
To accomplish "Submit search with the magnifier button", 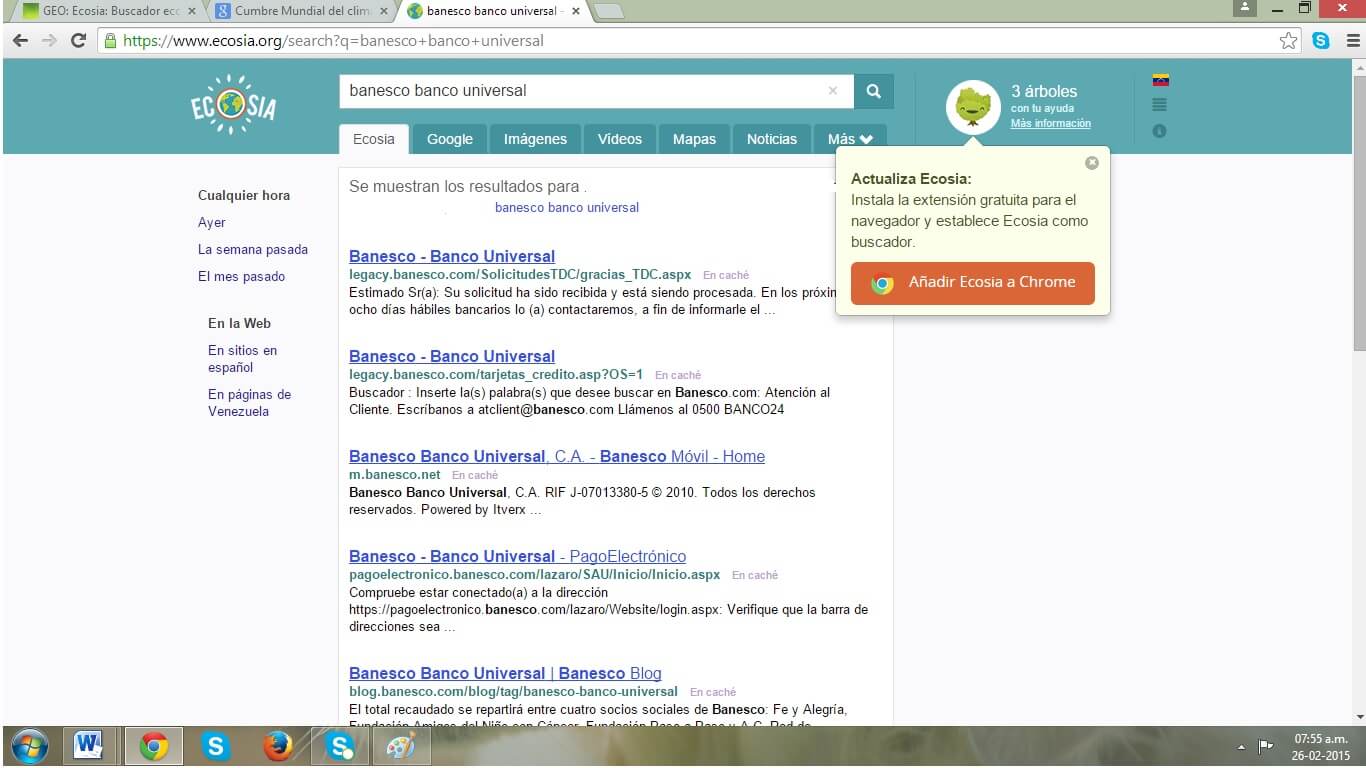I will (x=873, y=91).
